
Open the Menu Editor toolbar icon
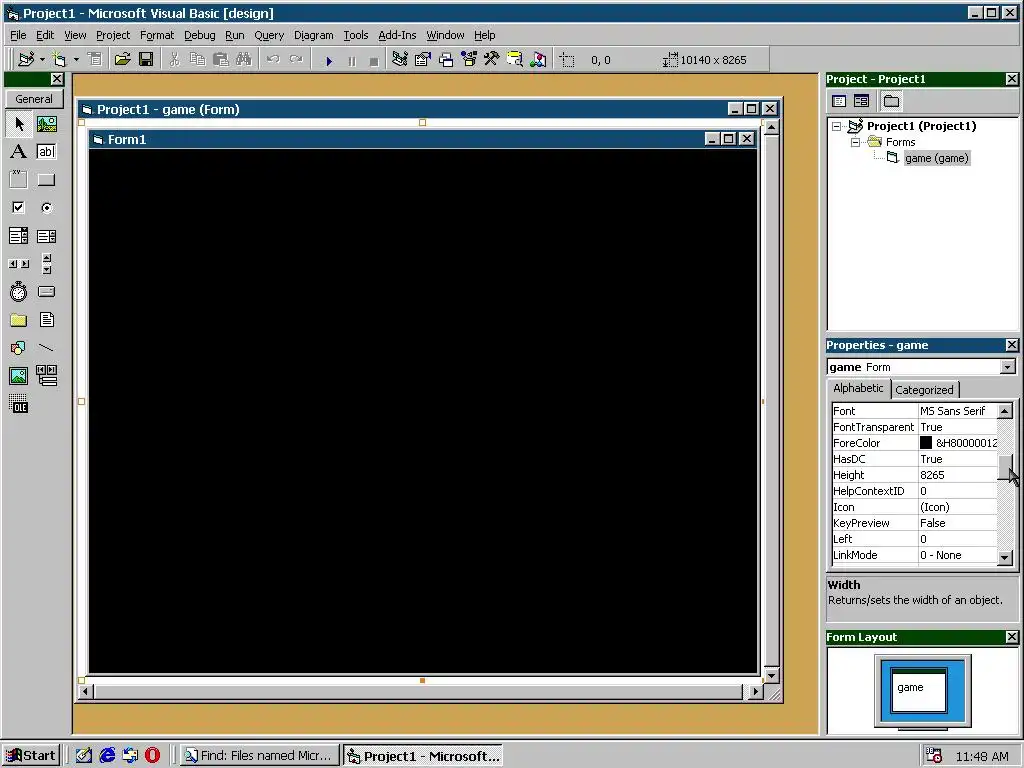pyautogui.click(x=95, y=59)
